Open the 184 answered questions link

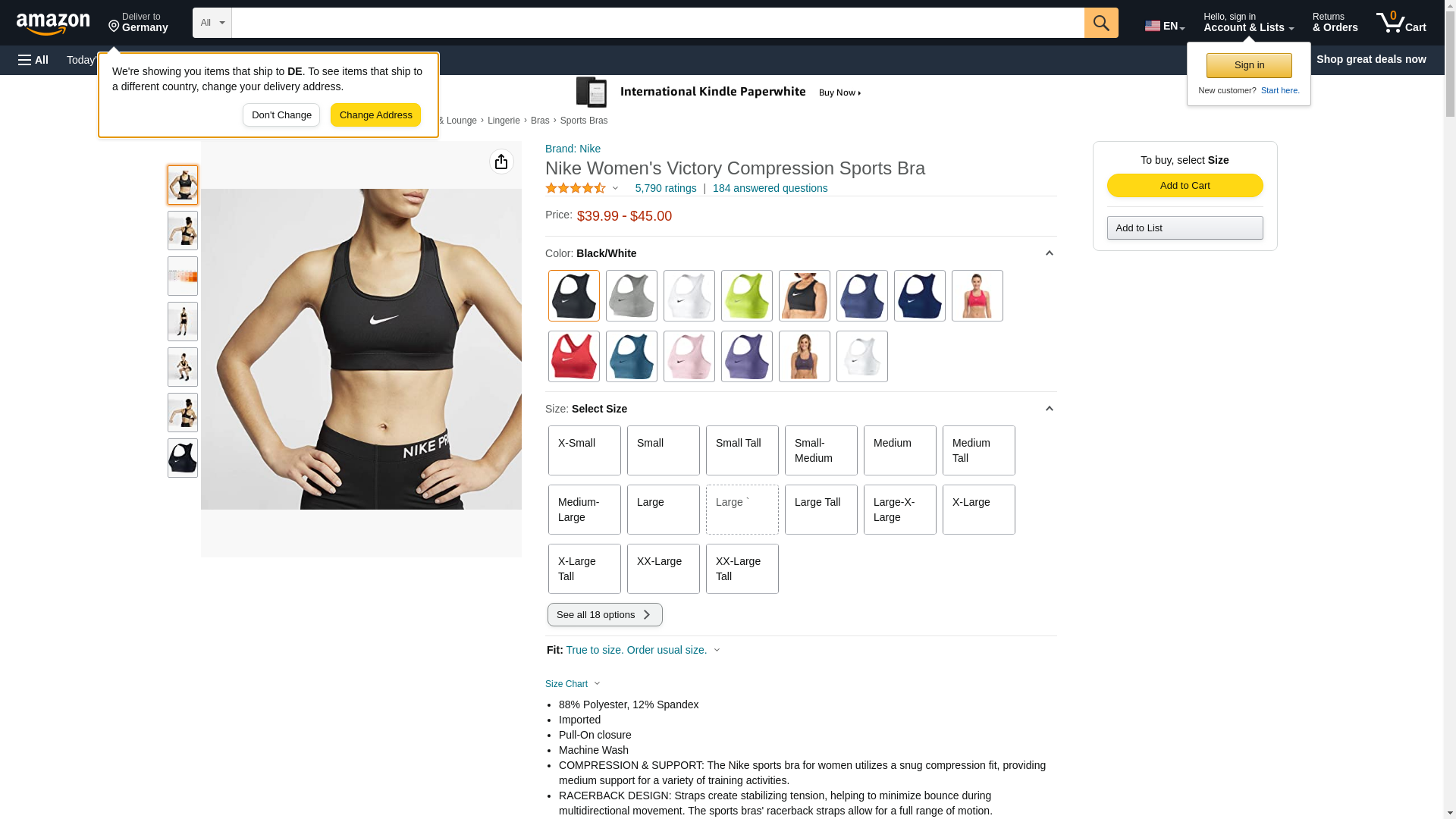tap(770, 188)
